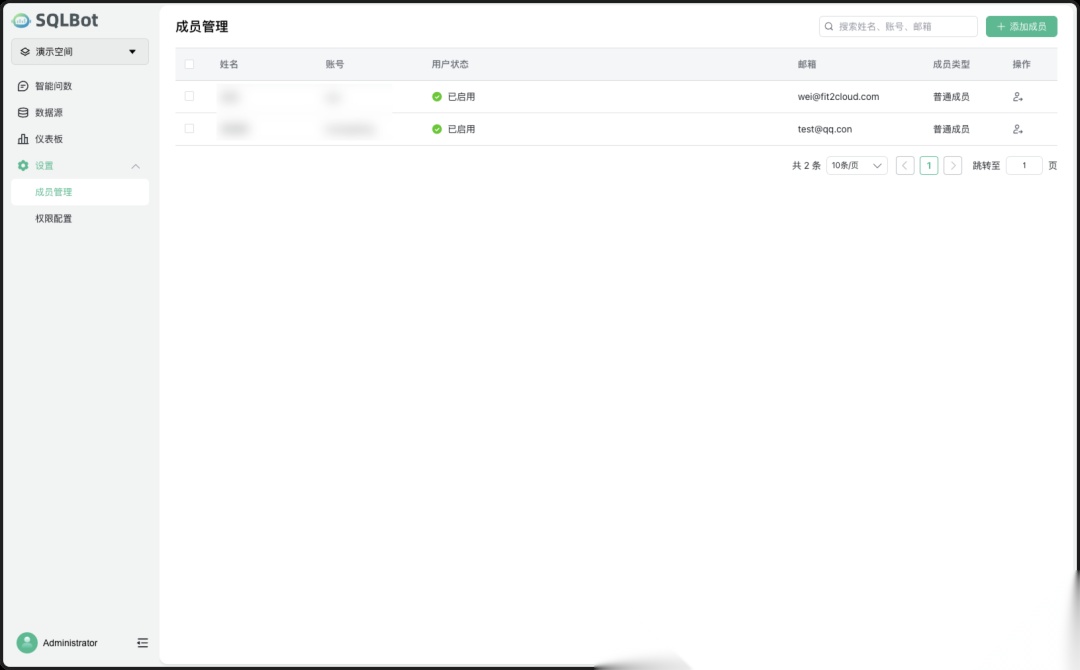Open the 演示空间 workspace dropdown
Screen dimensions: 1080x670
[79, 51]
